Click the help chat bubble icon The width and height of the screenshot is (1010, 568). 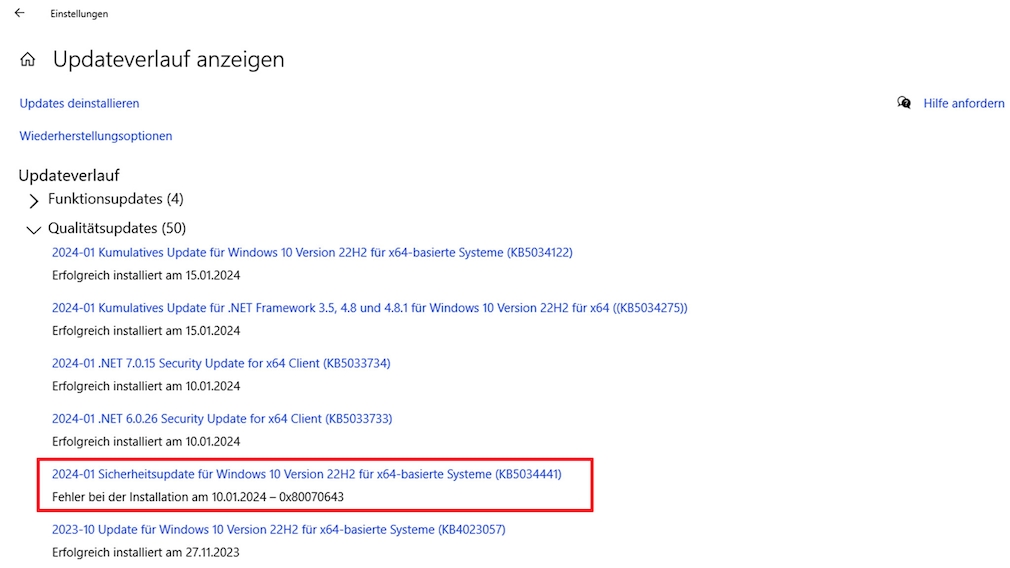pyautogui.click(x=904, y=103)
